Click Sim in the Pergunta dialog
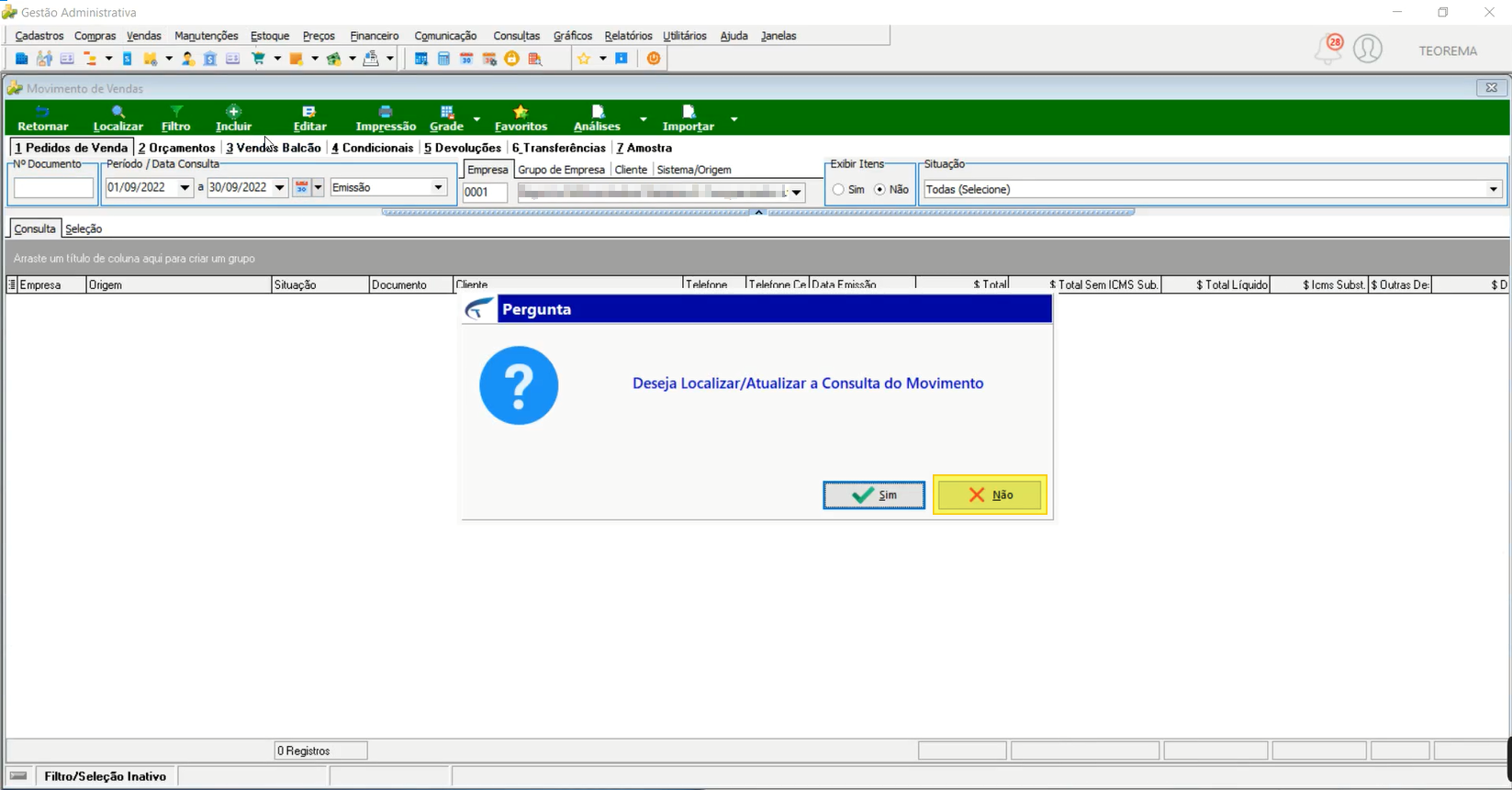Image resolution: width=1512 pixels, height=790 pixels. (x=874, y=495)
